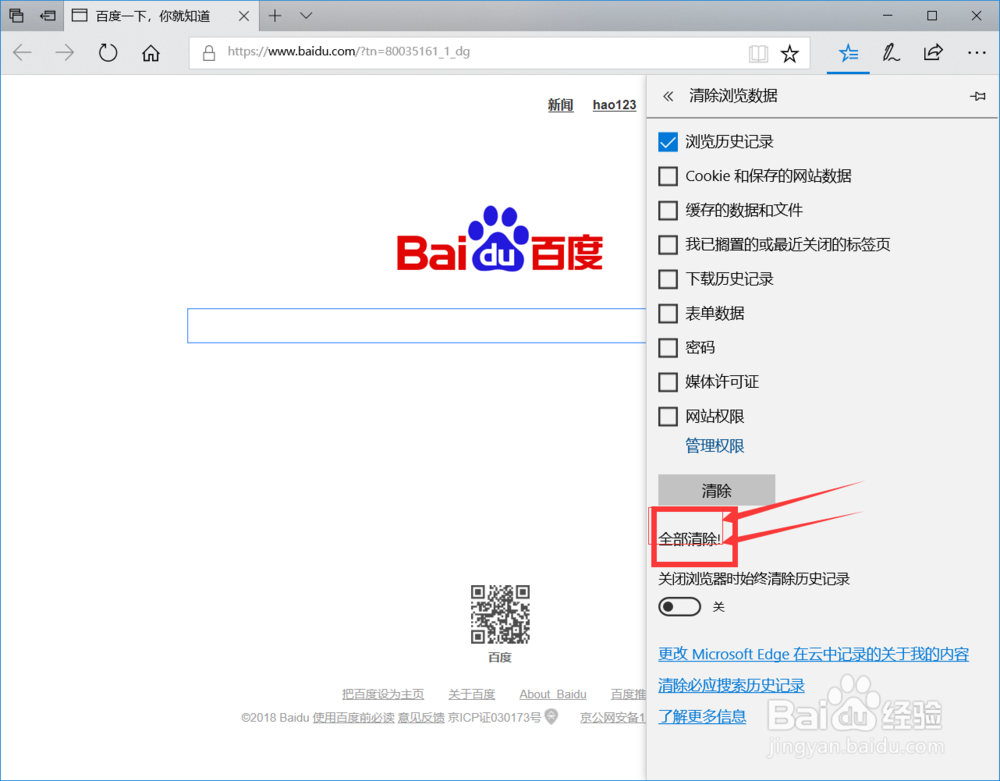Switch to the 百度一下 tab
The height and width of the screenshot is (781, 1000).
pyautogui.click(x=150, y=16)
